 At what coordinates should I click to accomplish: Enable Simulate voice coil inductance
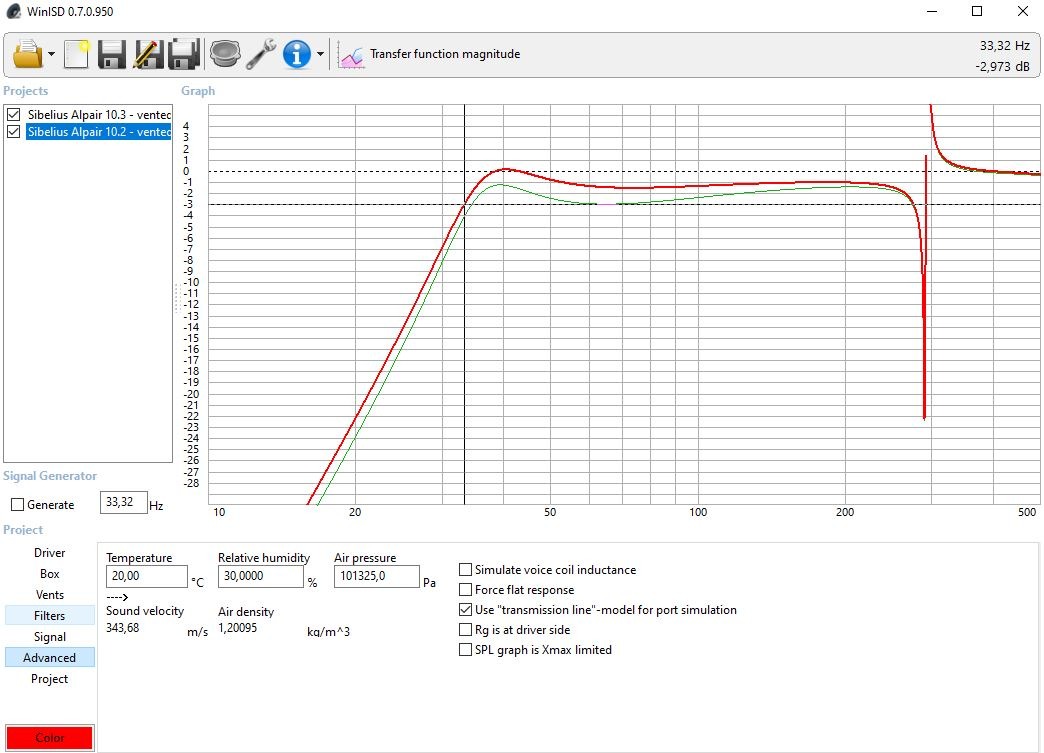click(x=465, y=570)
